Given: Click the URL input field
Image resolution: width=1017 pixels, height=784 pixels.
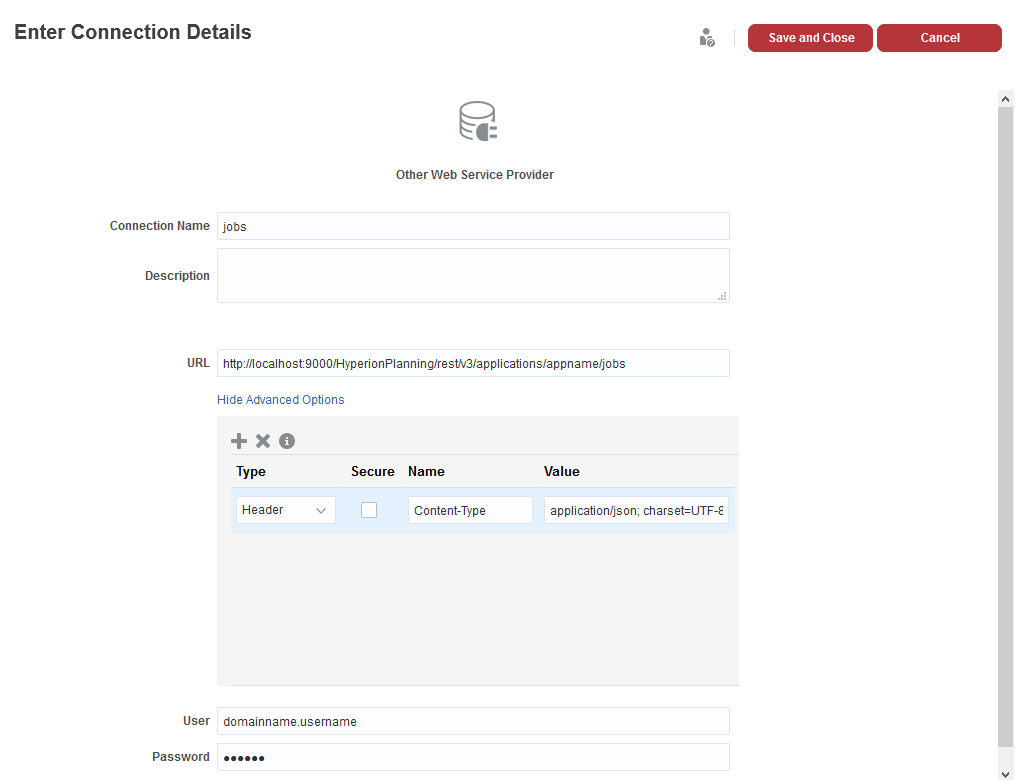Looking at the screenshot, I should coord(473,363).
